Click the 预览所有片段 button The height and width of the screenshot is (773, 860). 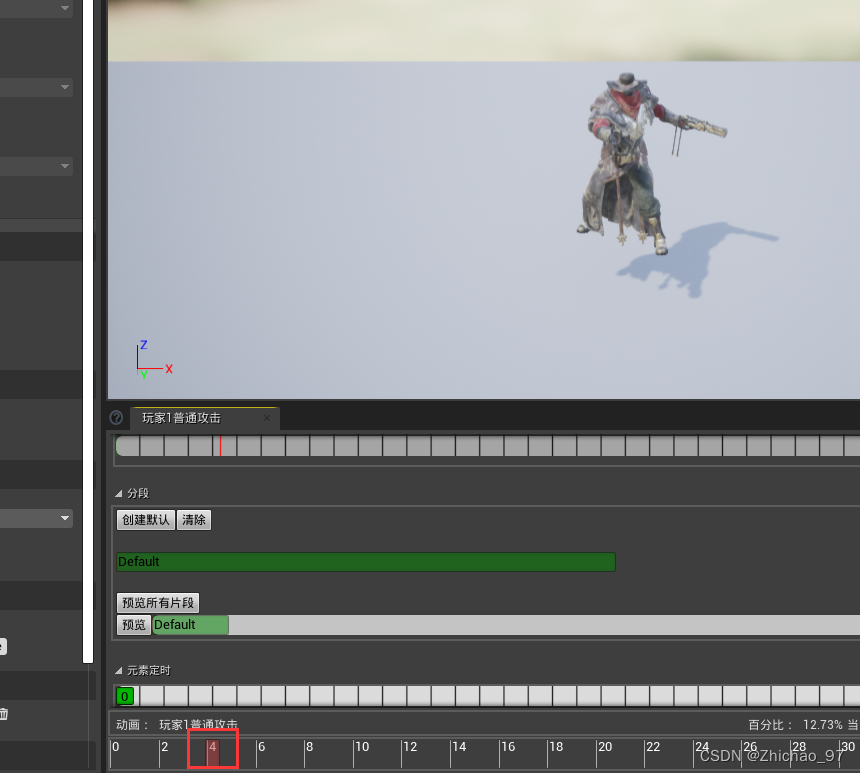tap(158, 603)
